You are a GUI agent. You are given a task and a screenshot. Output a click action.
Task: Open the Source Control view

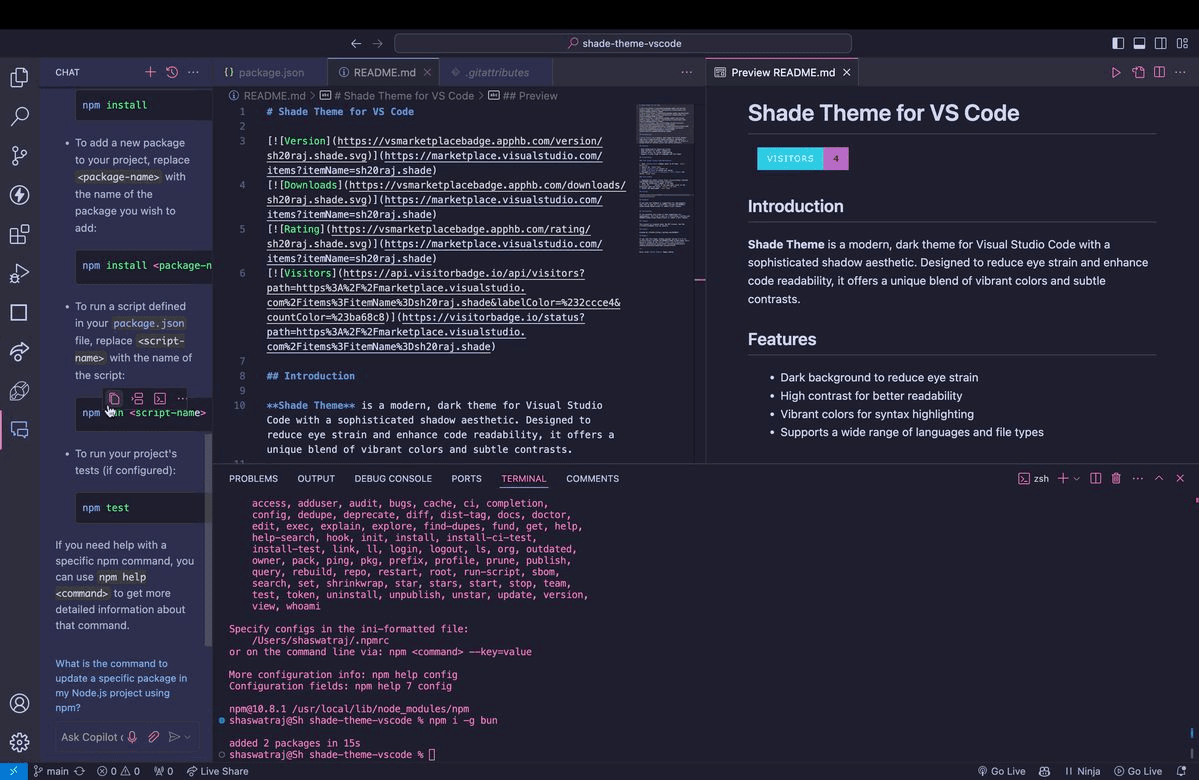point(19,156)
